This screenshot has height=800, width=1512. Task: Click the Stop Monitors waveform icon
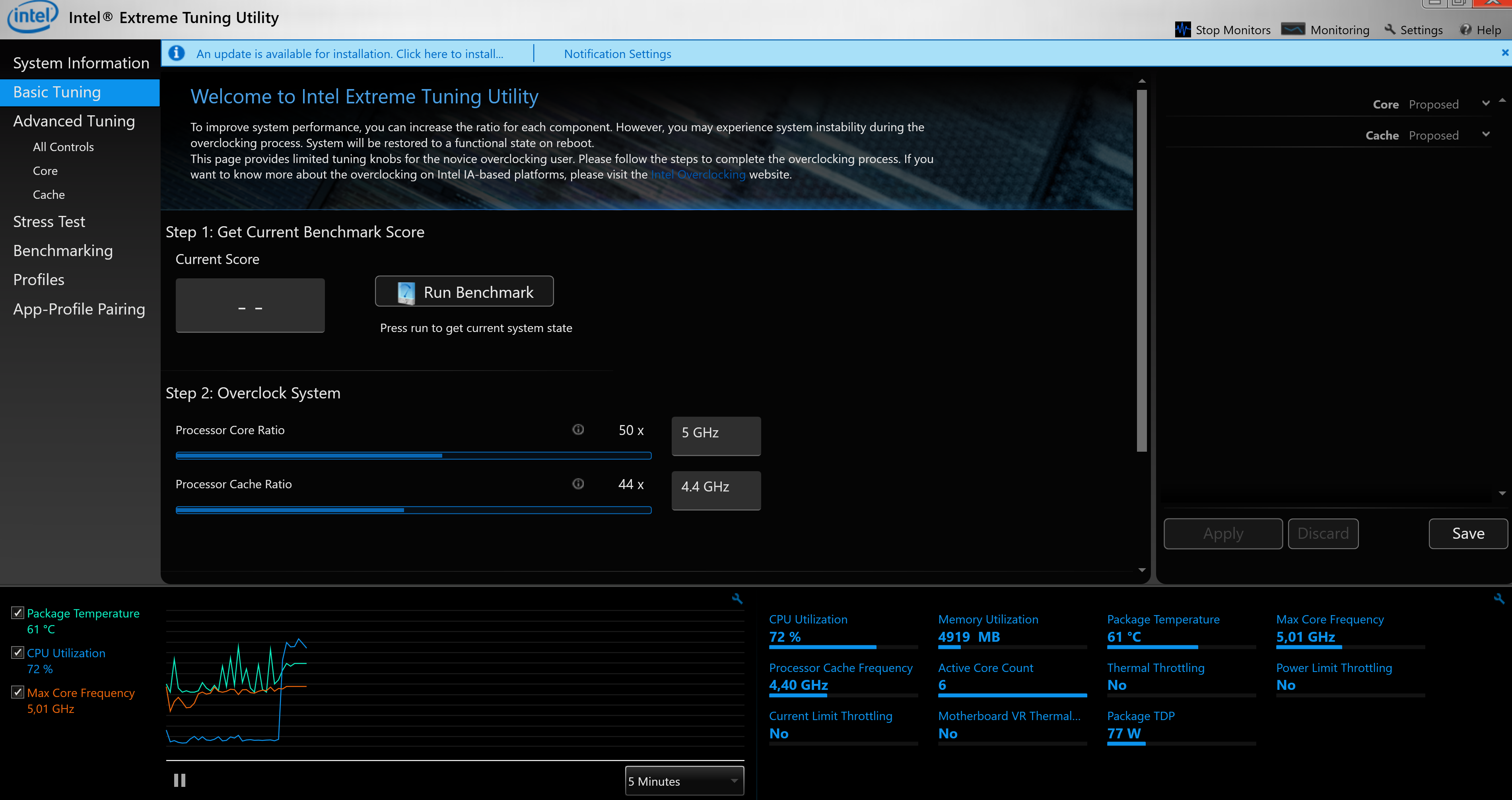(1182, 29)
